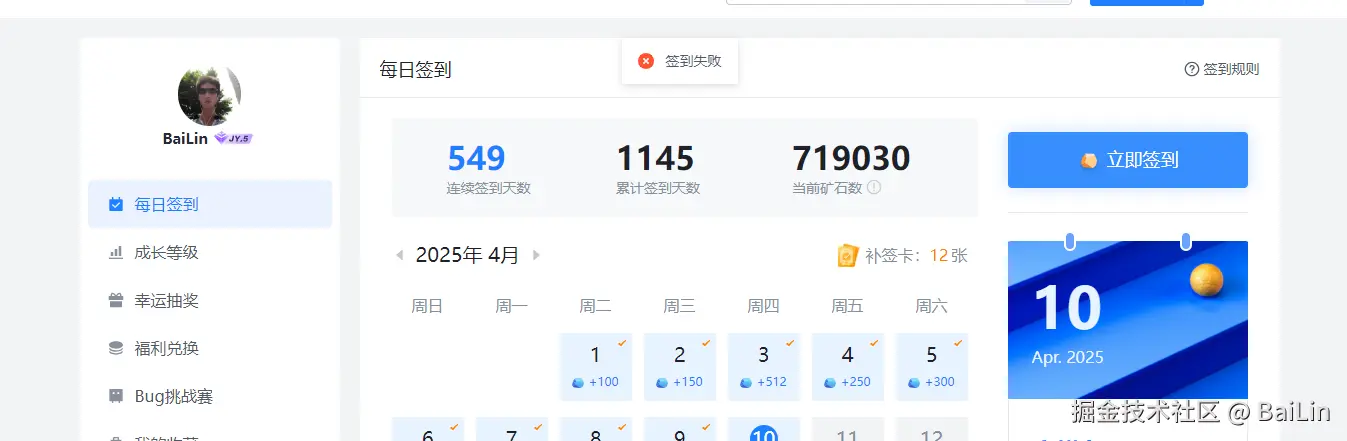
Task: Click the info icon beside 当前矿石数
Action: point(874,187)
